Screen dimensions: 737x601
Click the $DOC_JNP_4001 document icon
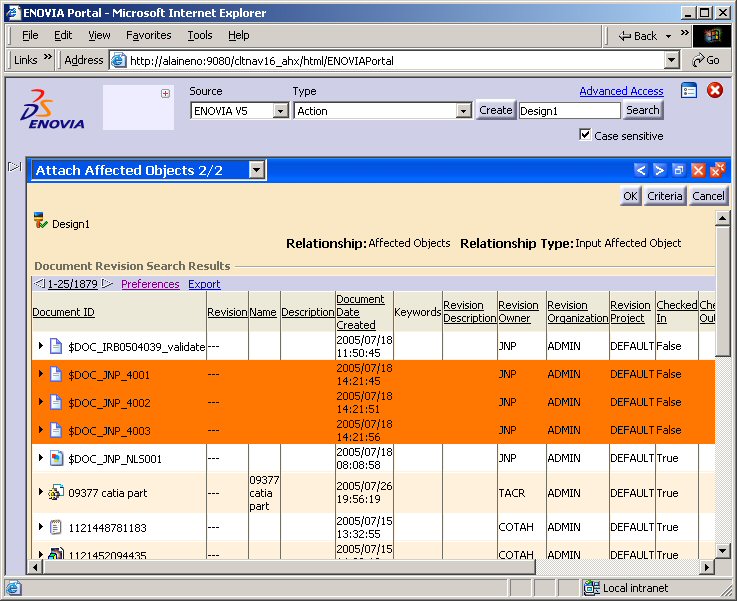click(x=56, y=375)
